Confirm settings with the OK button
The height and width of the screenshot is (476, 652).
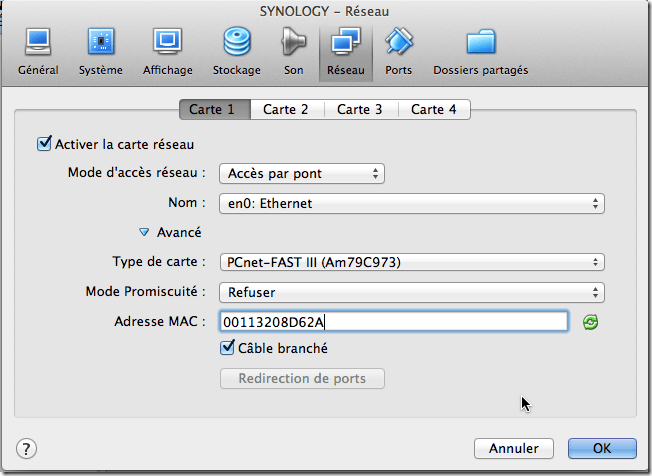[602, 449]
